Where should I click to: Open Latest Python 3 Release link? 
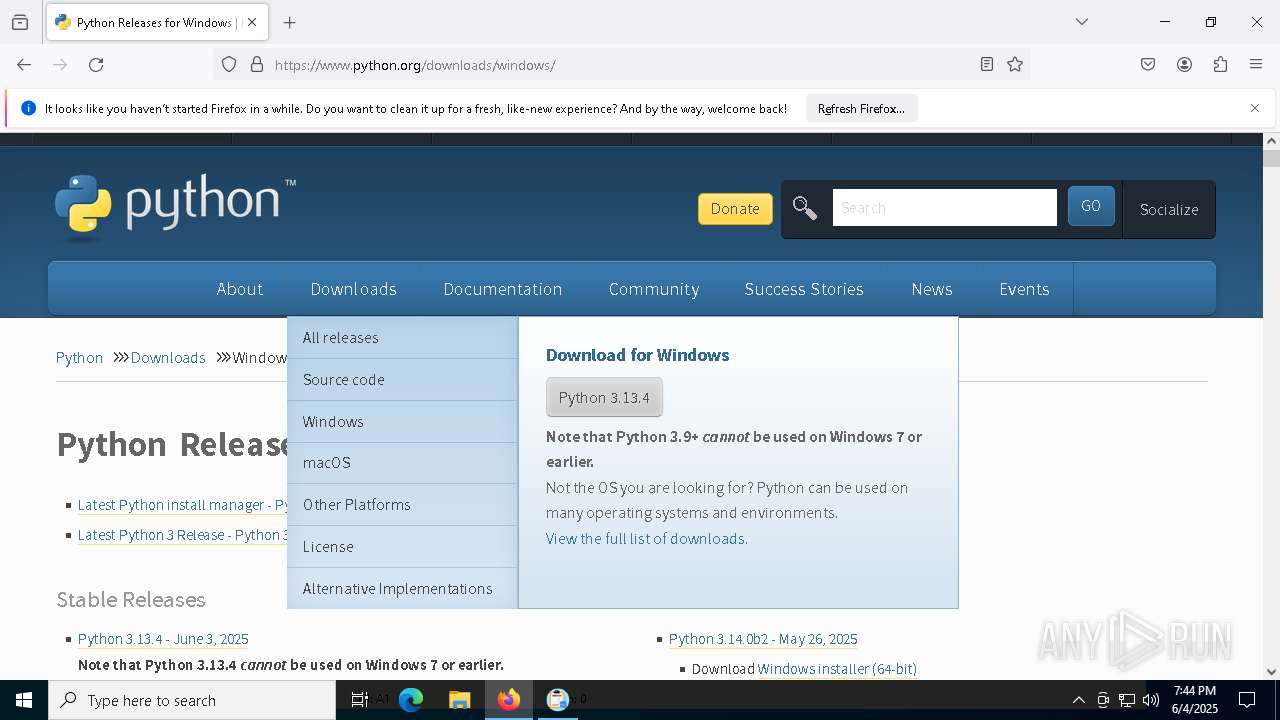coord(182,535)
